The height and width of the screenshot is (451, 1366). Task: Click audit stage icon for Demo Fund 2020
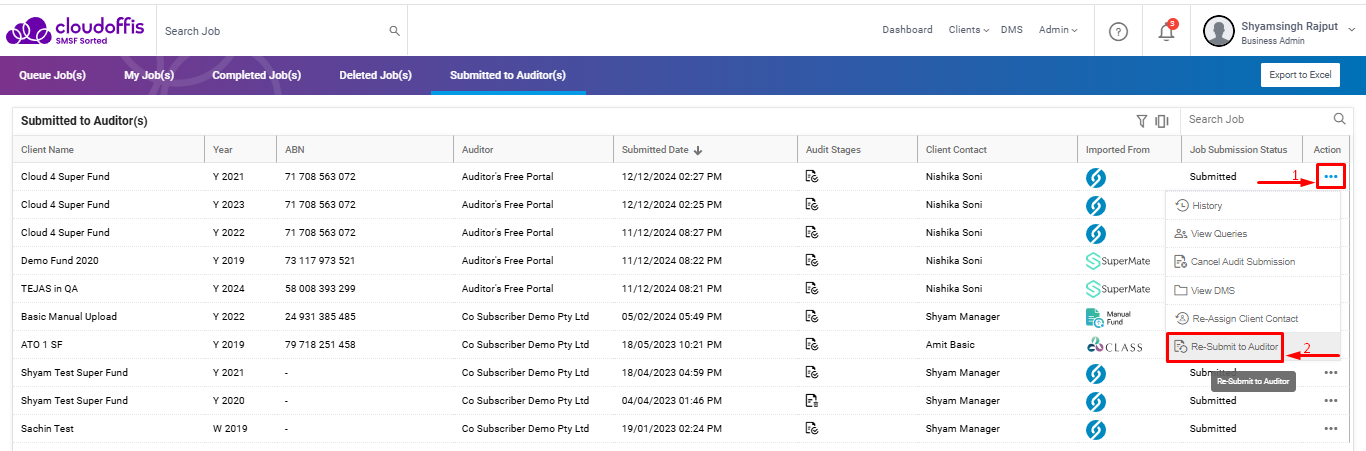tap(812, 261)
